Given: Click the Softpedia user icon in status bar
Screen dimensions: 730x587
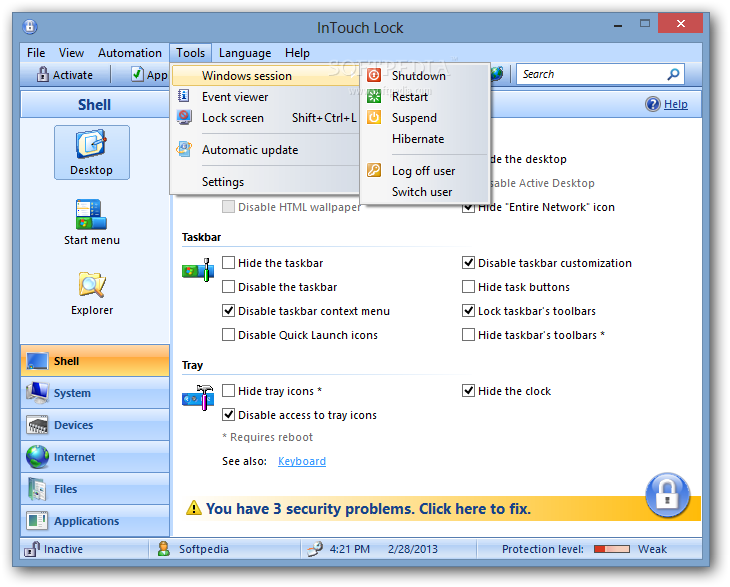Looking at the screenshot, I should 163,549.
